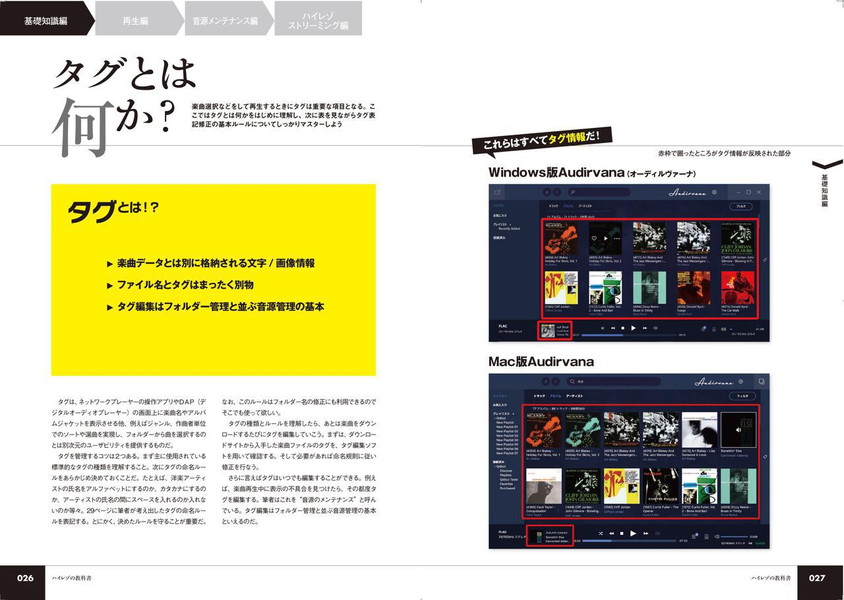This screenshot has height=600, width=844.
Task: Open Dizzy Reece Blues in Trinity in Windows Audirvana
Action: (x=650, y=288)
